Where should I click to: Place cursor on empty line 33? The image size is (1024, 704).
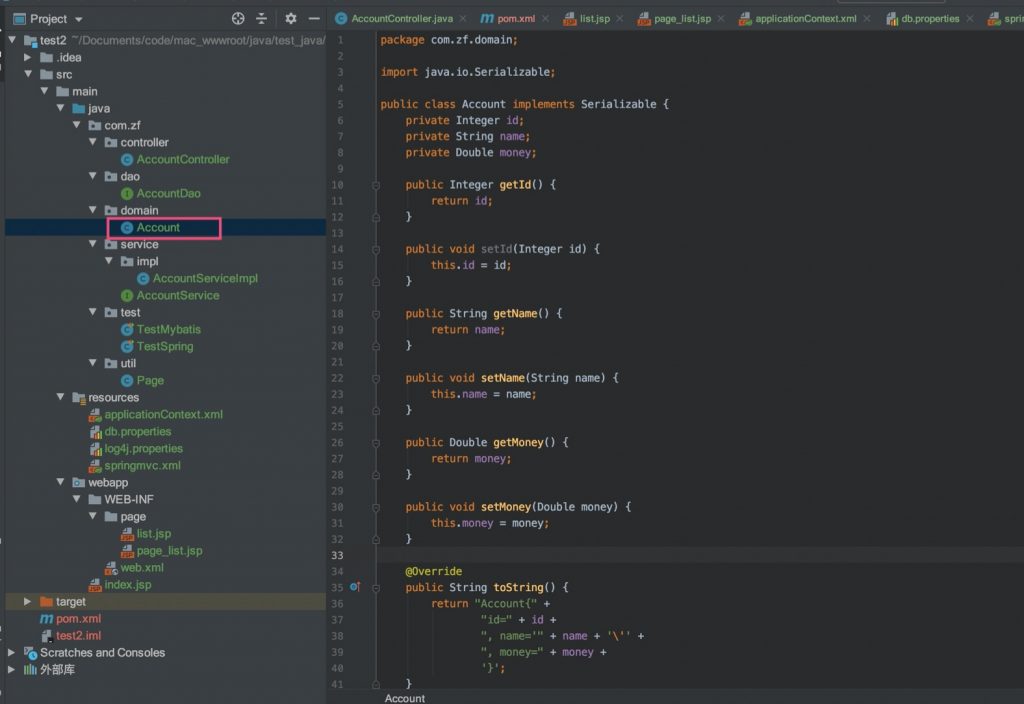pos(699,555)
